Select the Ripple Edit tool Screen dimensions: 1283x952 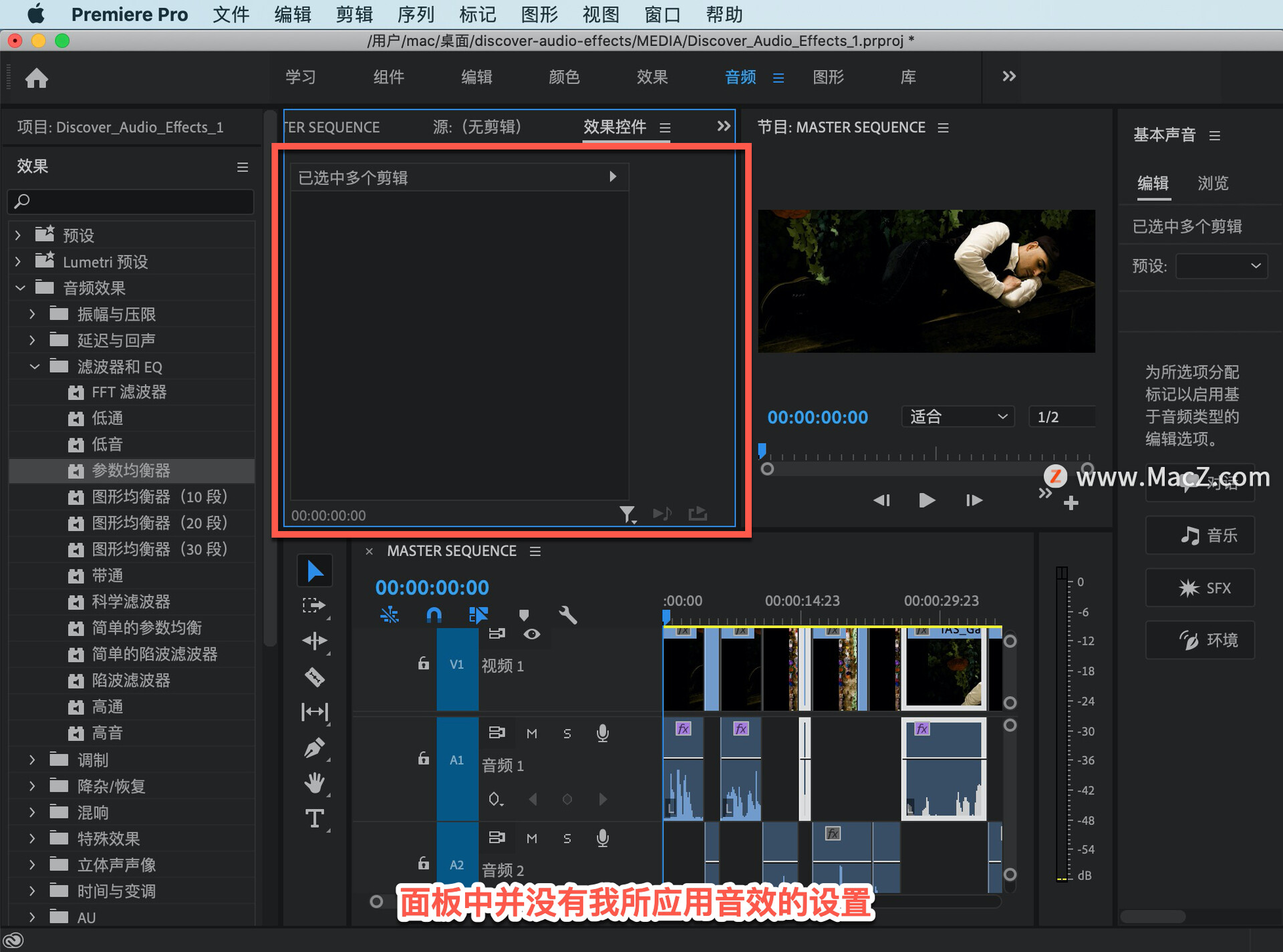coord(314,641)
